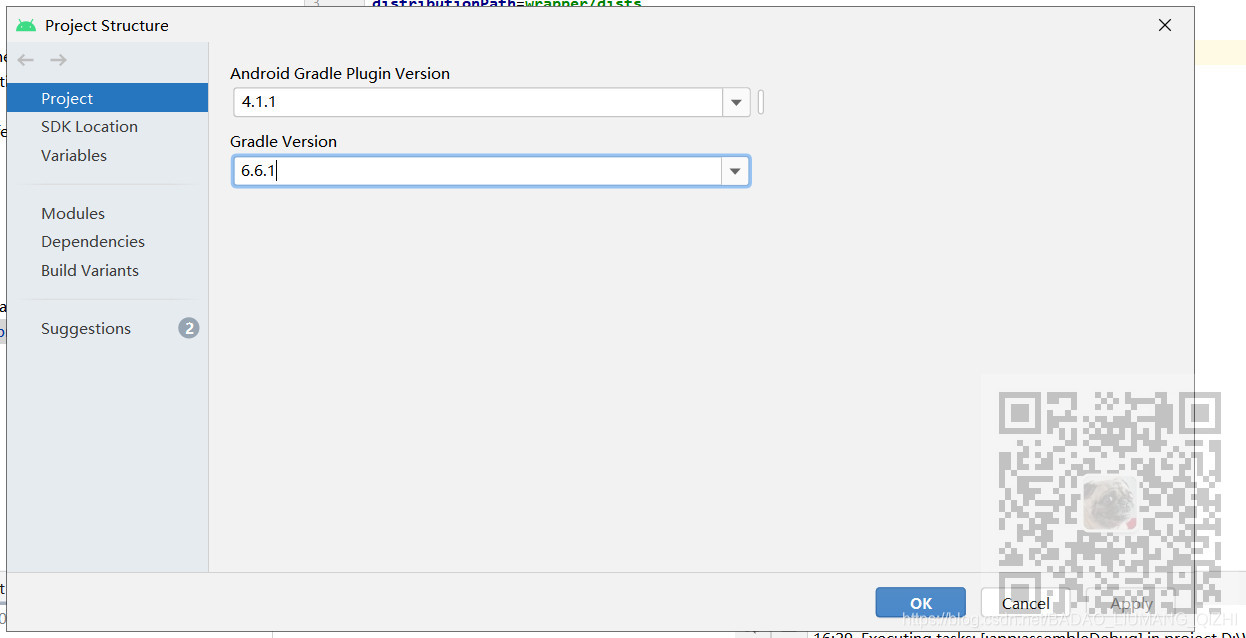Select Build Variants in the sidebar
The height and width of the screenshot is (638, 1246).
[89, 270]
